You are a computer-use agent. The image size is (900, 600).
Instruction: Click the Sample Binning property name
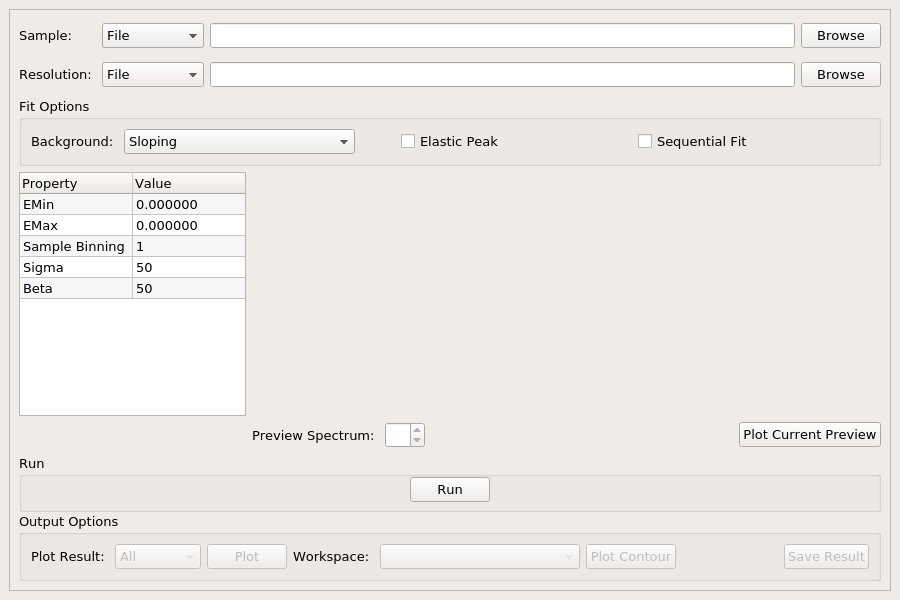[x=76, y=246]
